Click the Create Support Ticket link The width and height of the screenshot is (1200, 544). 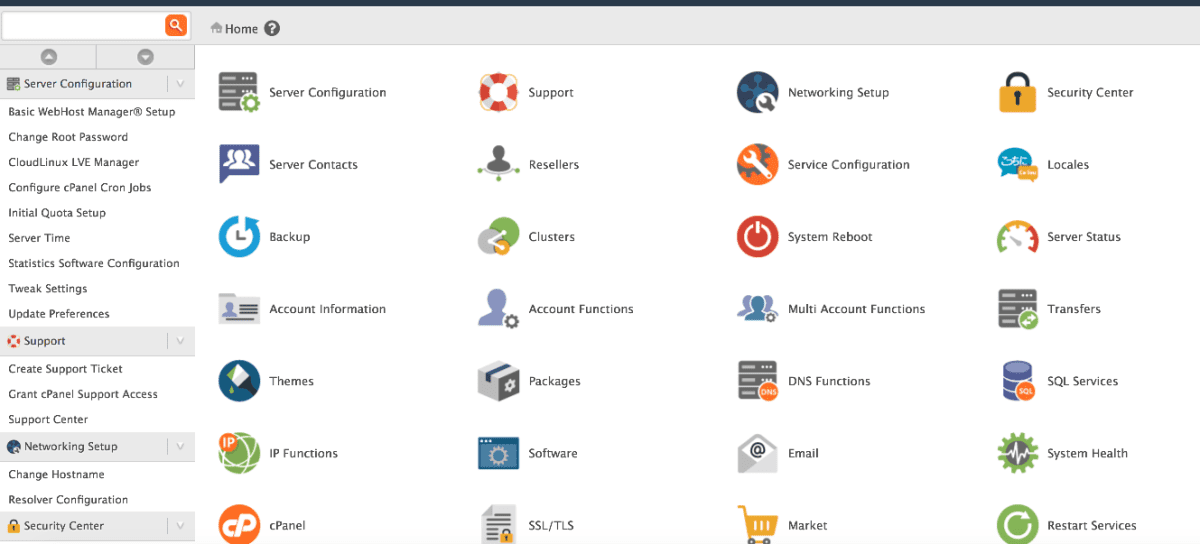(x=67, y=369)
